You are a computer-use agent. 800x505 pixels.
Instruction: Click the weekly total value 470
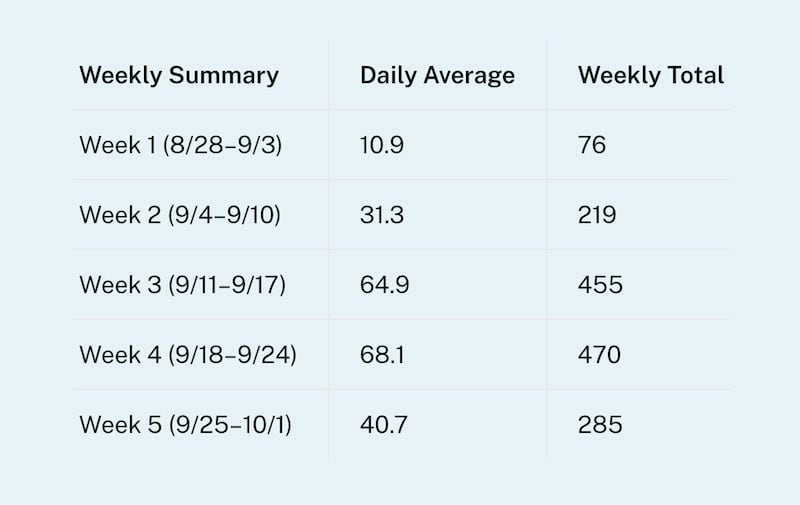coord(599,355)
